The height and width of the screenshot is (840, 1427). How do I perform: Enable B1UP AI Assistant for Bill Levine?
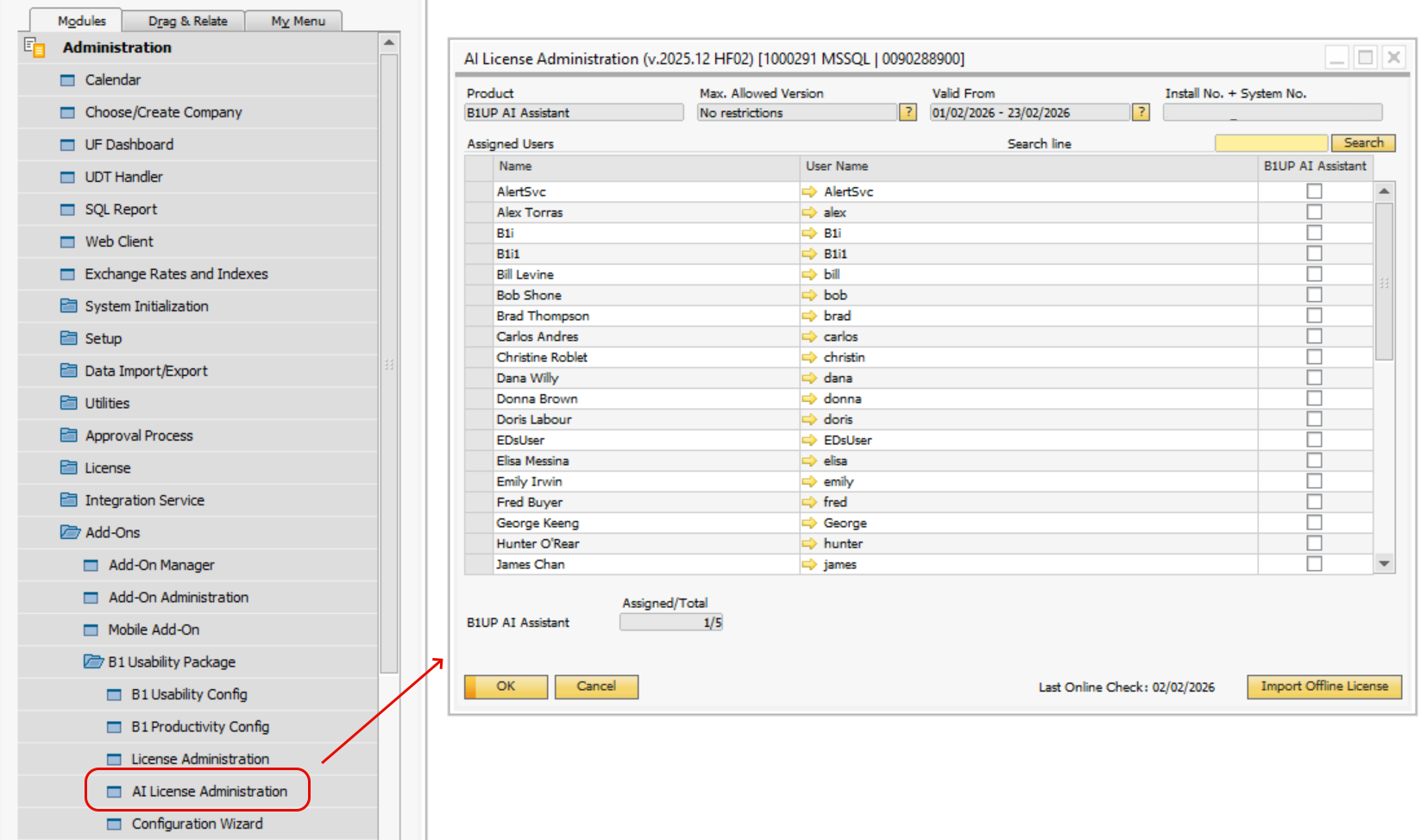tap(1314, 274)
